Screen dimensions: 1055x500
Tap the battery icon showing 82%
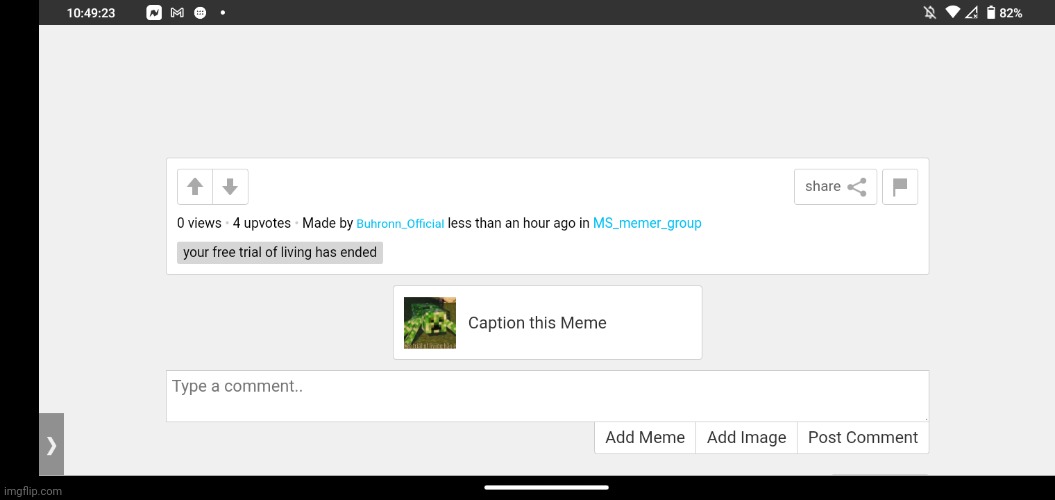(990, 13)
